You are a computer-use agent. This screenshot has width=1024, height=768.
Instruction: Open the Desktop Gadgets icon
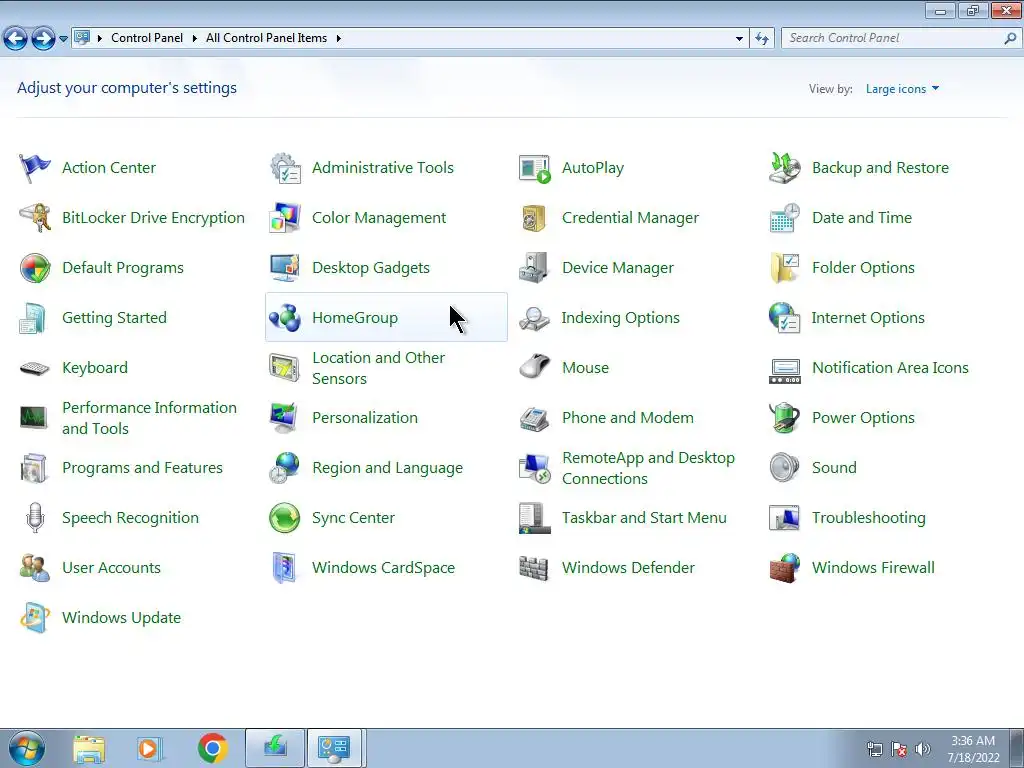285,268
